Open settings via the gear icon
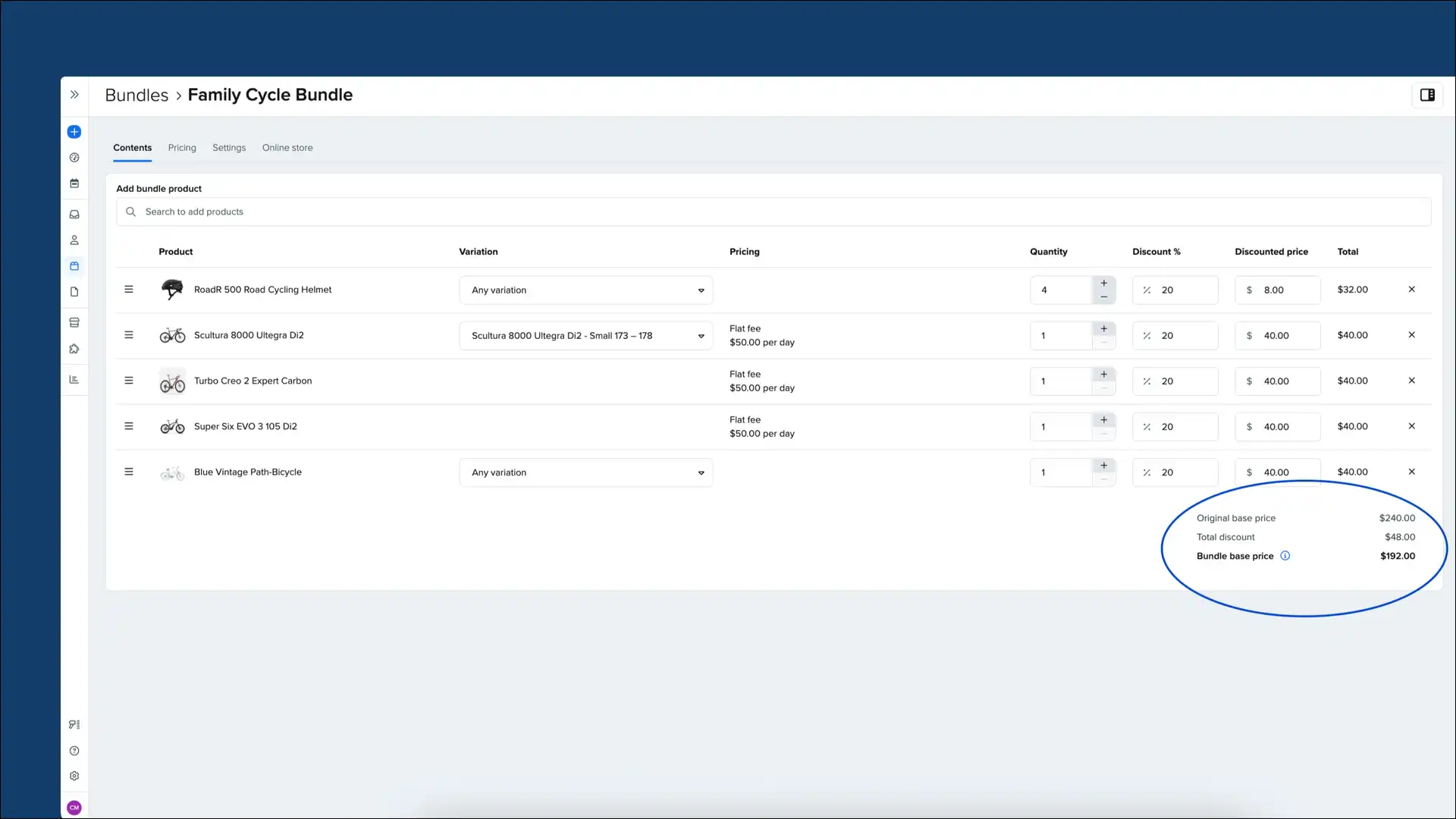The image size is (1456, 819). click(x=74, y=775)
